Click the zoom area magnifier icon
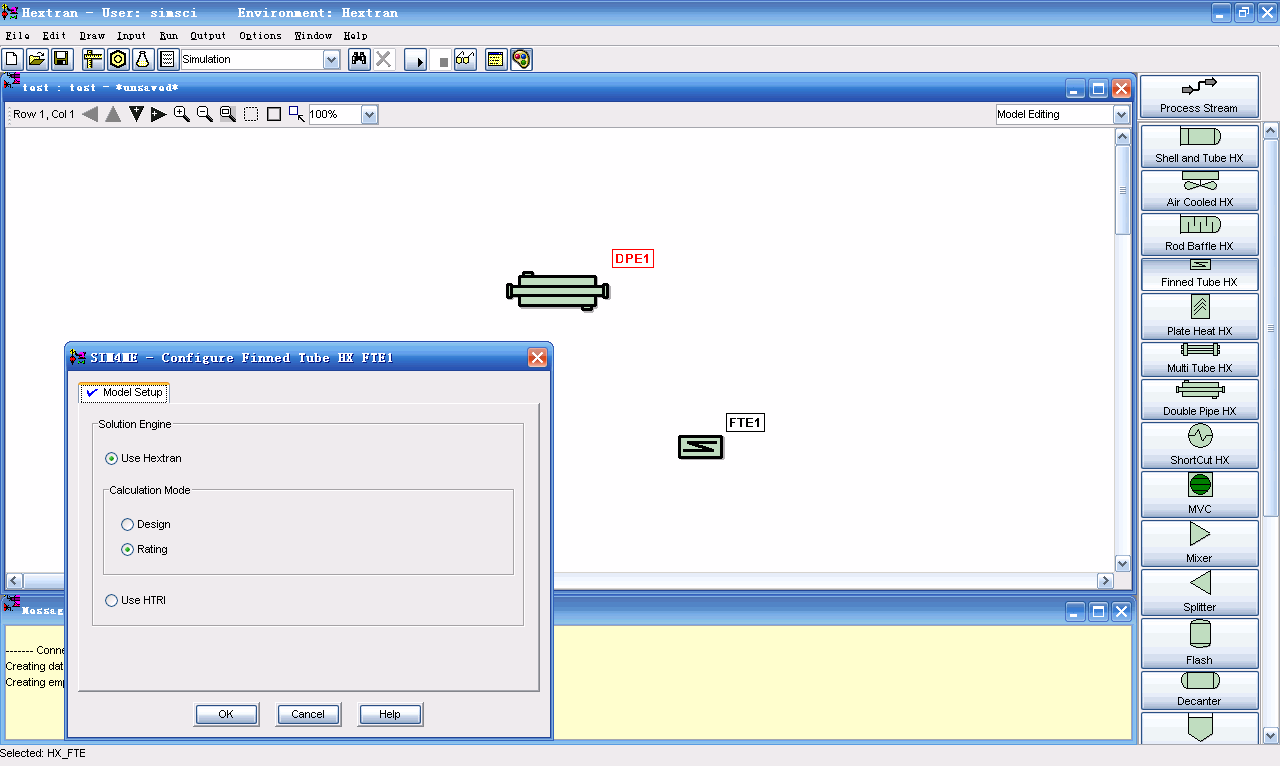 [x=228, y=114]
